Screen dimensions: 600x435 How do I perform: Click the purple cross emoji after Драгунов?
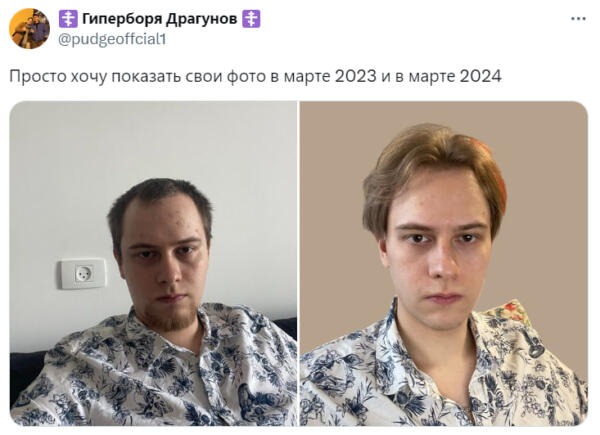[251, 19]
